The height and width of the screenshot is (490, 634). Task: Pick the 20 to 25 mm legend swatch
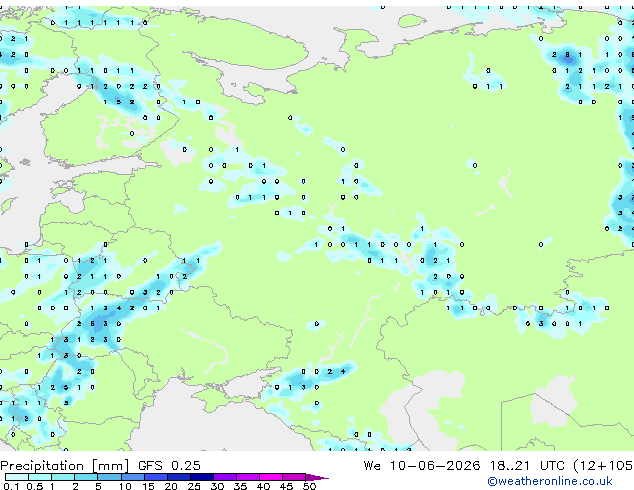pyautogui.click(x=178, y=477)
